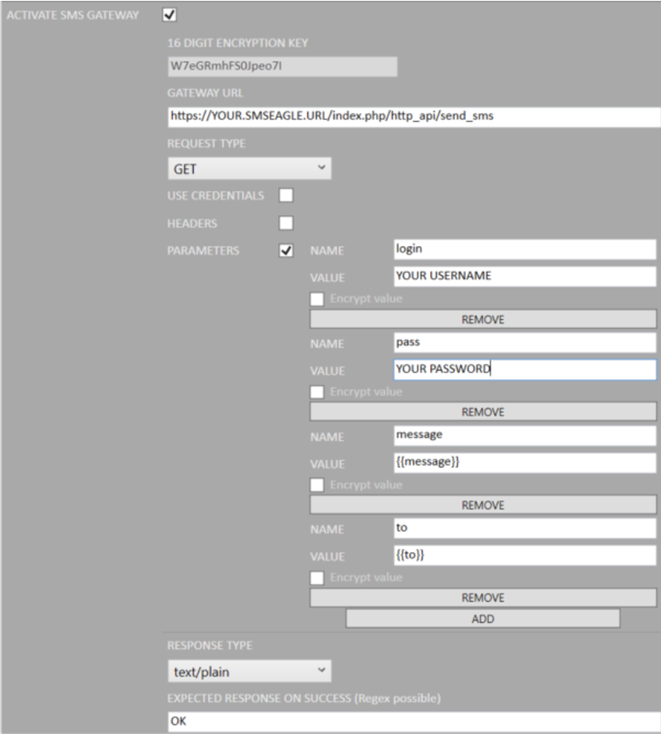
Task: Click the Gateway URL input field
Action: (414, 116)
